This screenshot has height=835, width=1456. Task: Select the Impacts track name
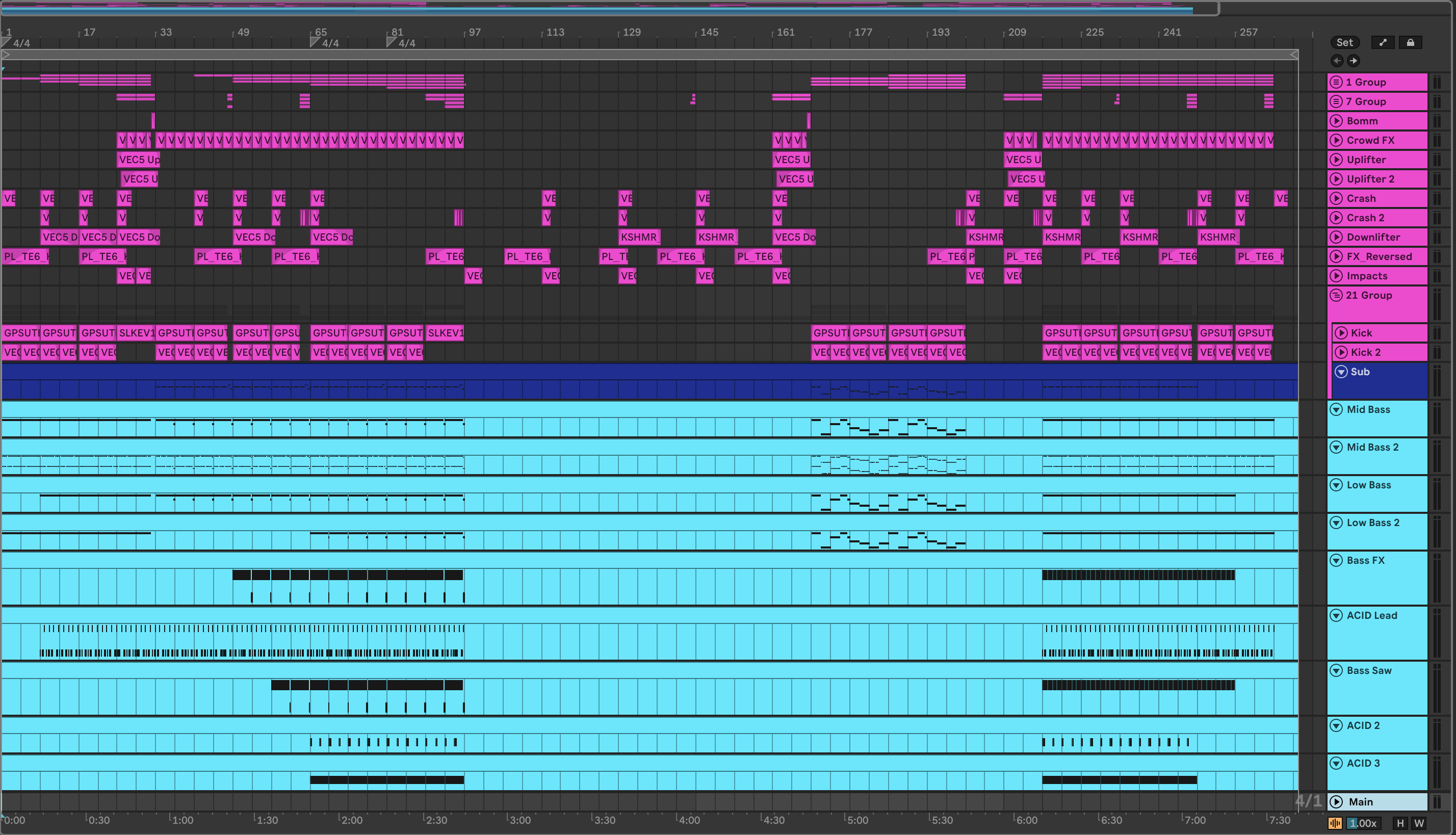coord(1367,276)
